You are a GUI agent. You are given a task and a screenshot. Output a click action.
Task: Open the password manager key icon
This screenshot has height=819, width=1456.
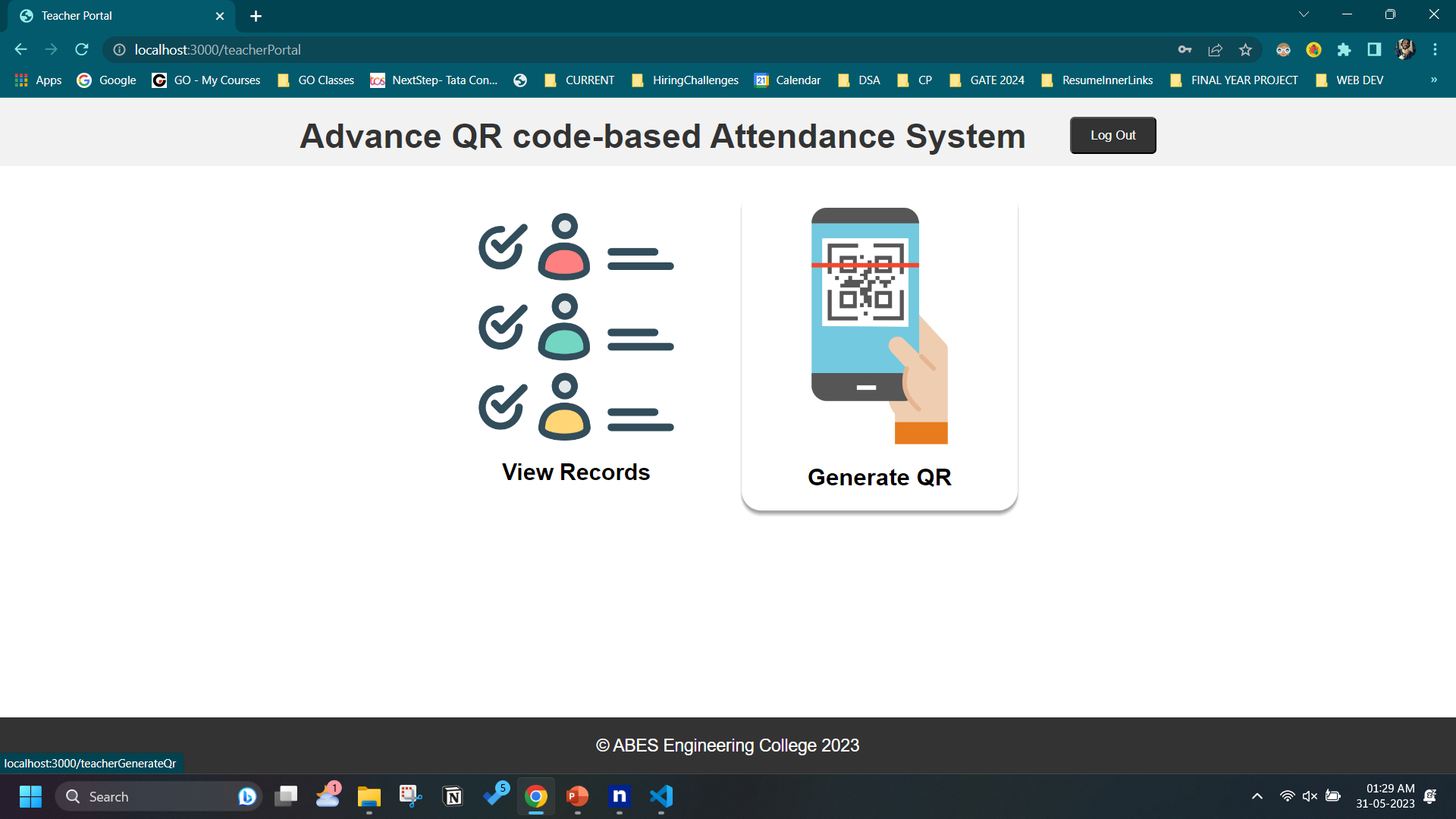click(1185, 49)
